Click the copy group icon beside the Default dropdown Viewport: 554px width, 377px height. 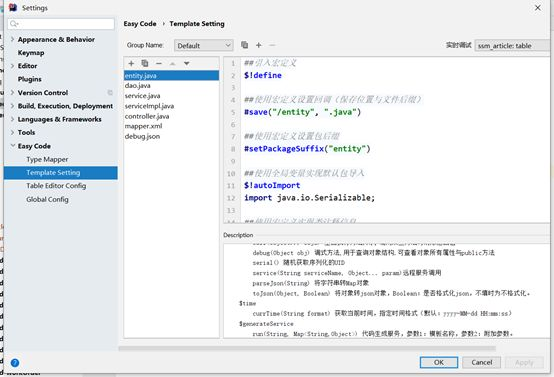pos(244,45)
